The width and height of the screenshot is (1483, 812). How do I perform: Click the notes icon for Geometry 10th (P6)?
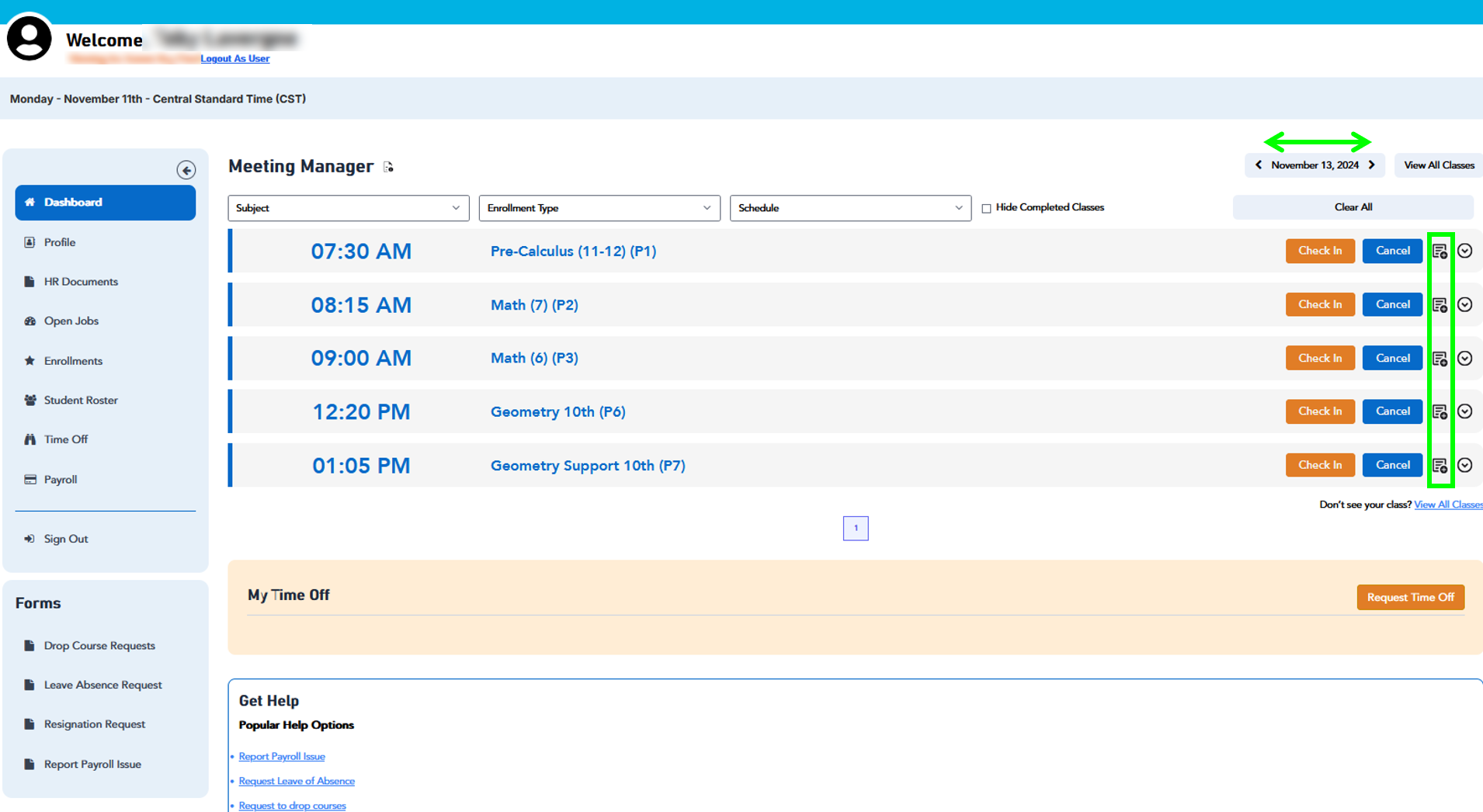[1440, 411]
